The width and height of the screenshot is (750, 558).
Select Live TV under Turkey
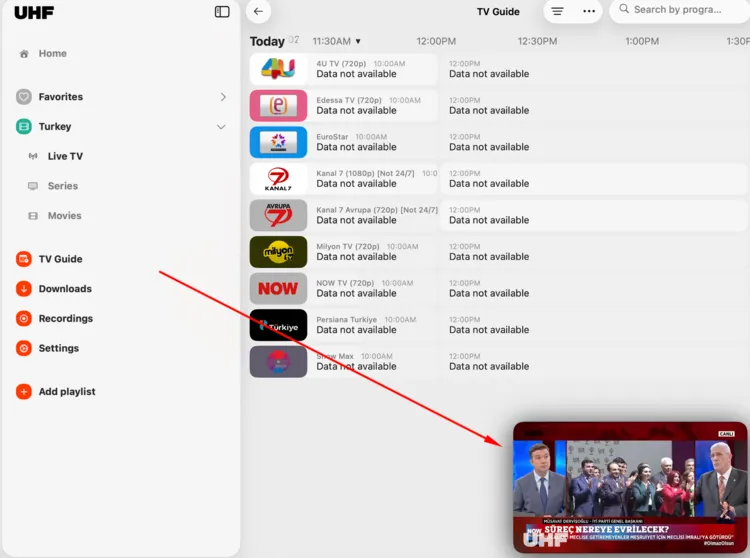point(65,156)
